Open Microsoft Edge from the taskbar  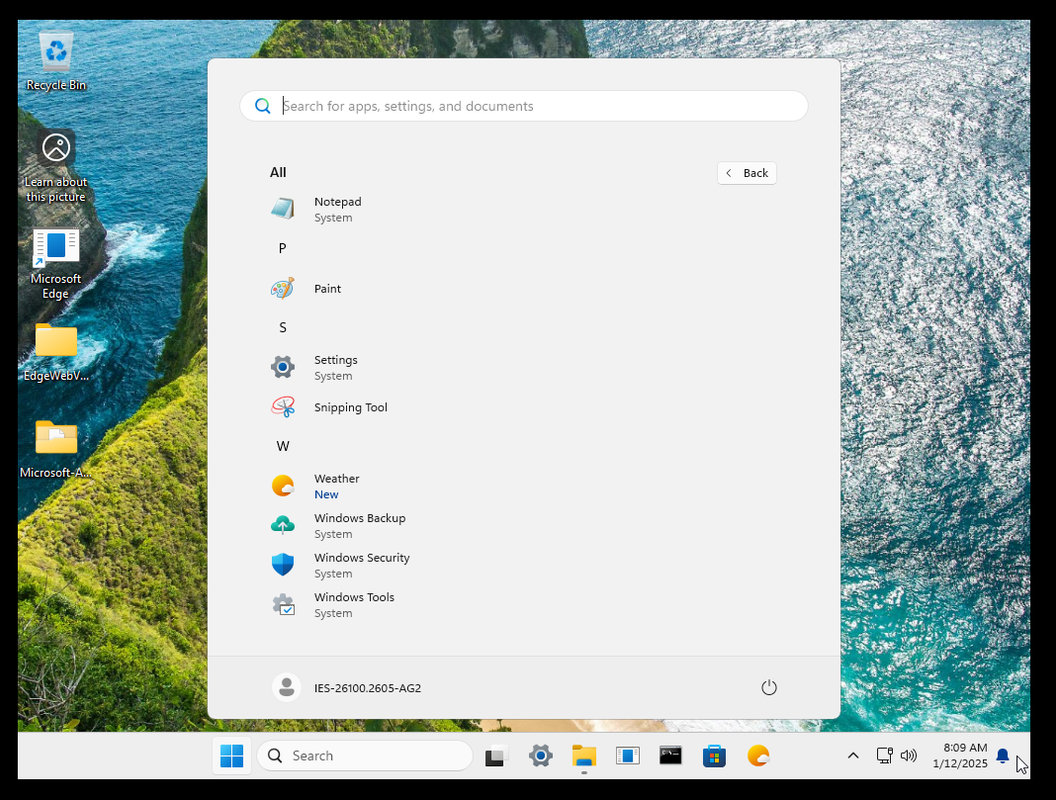pos(627,756)
